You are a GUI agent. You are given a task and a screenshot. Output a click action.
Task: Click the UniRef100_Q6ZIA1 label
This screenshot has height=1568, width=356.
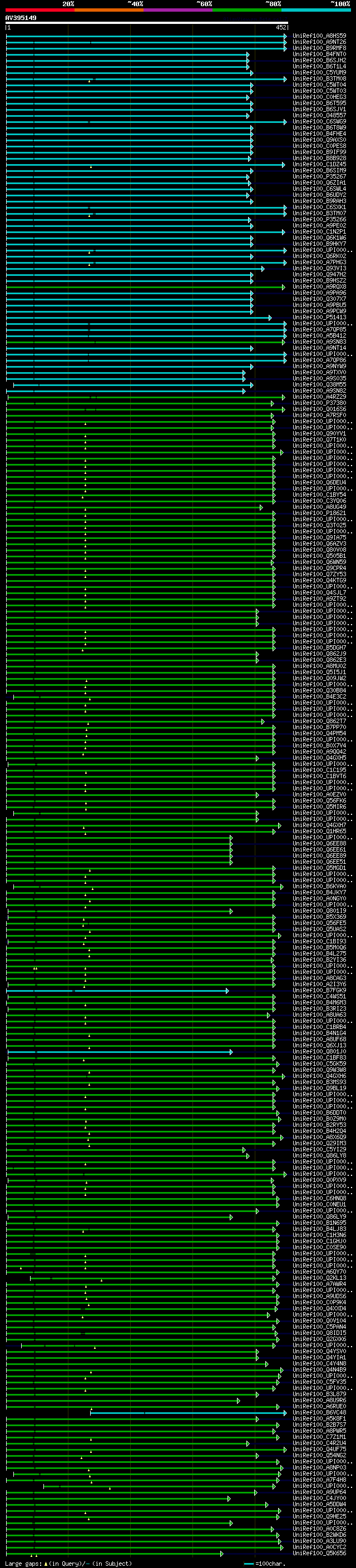coord(319,182)
